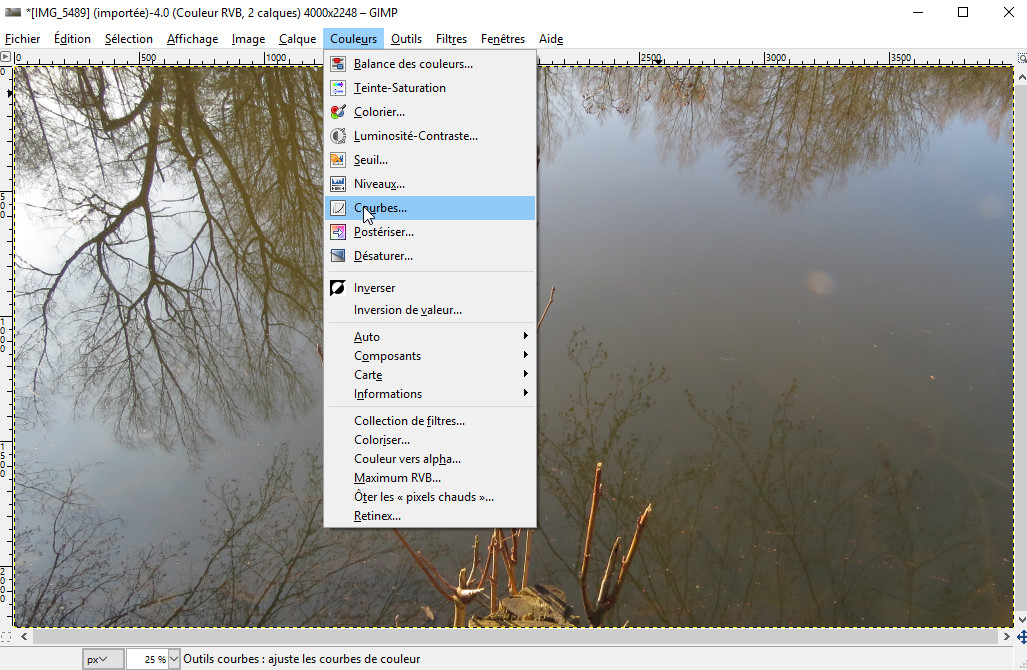Open the px unit dropdown
The width and height of the screenshot is (1027, 670).
103,660
